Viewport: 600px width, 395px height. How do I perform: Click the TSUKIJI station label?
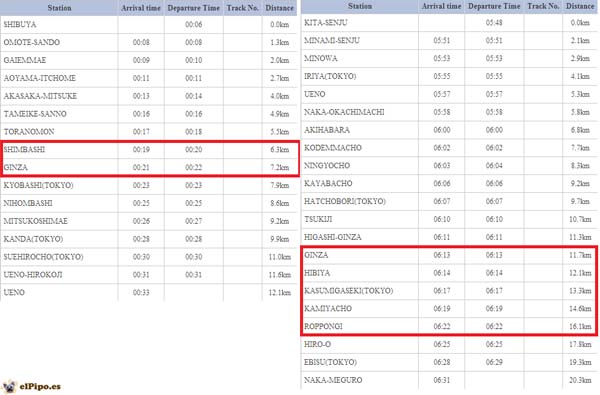coord(318,219)
